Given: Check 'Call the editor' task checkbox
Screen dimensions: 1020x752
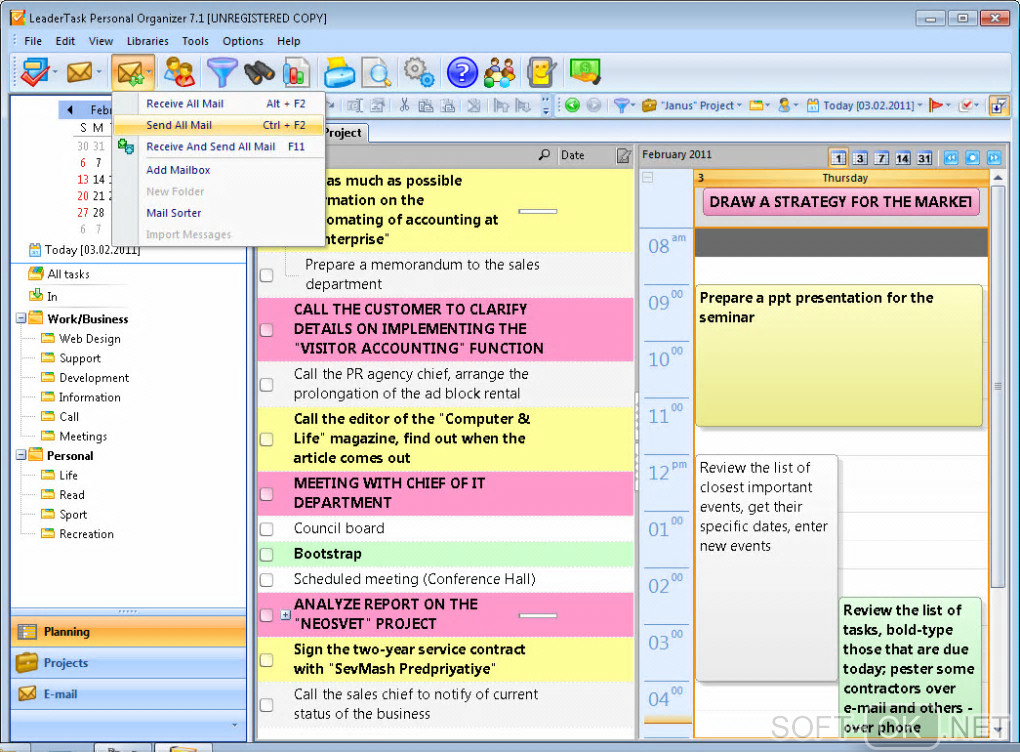Looking at the screenshot, I should tap(267, 439).
